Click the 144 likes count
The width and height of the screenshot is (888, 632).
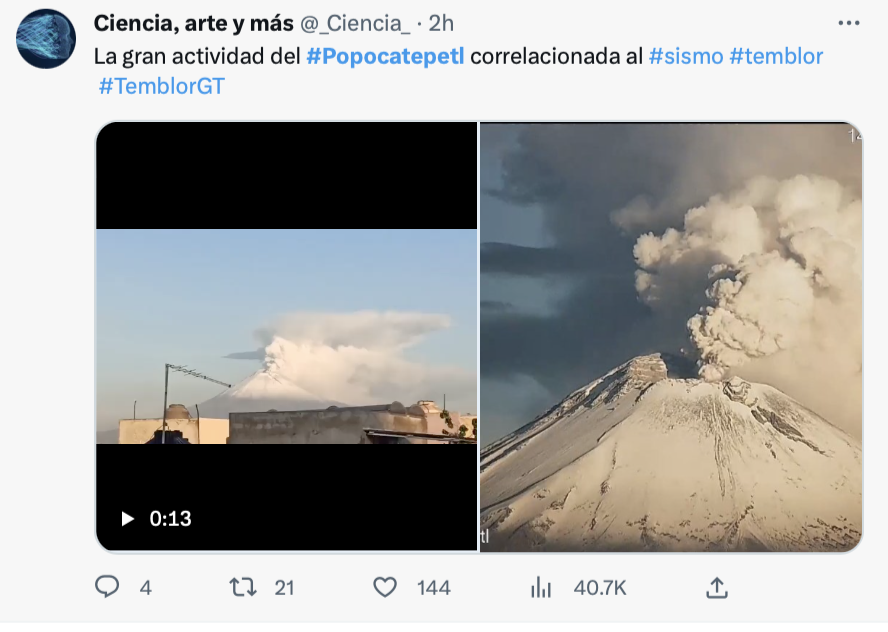click(434, 588)
